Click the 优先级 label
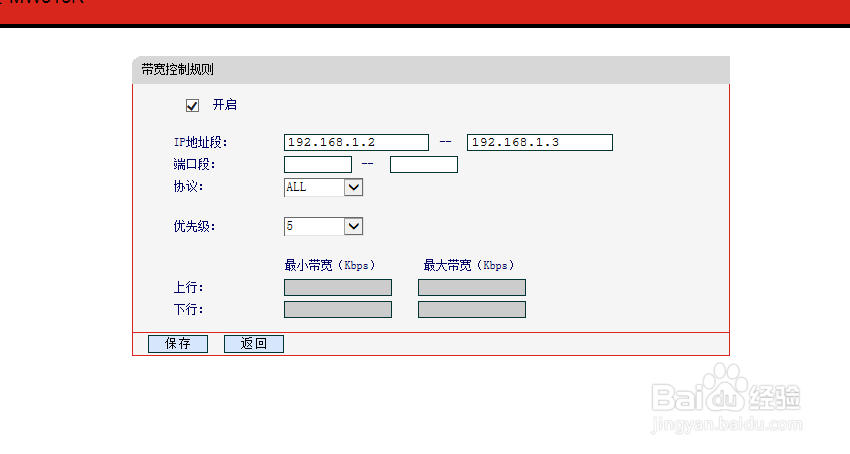The image size is (850, 454). 194,226
